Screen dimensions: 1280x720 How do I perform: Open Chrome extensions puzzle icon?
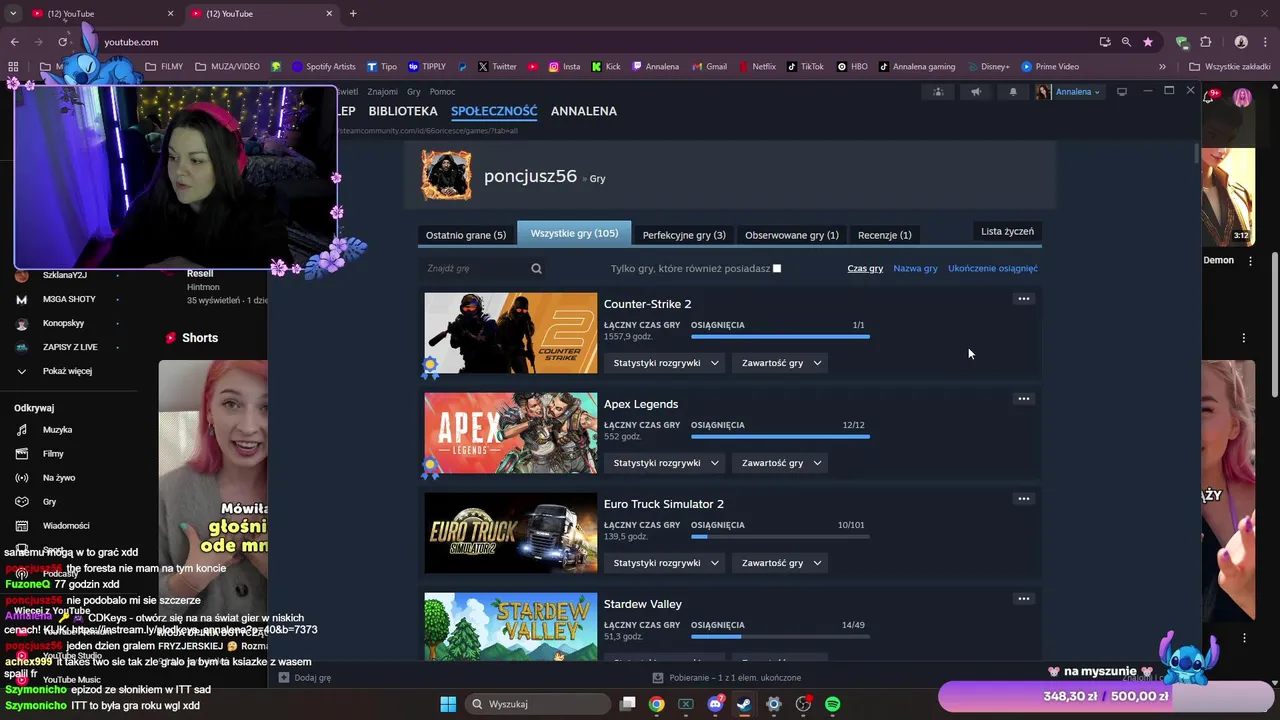(x=1206, y=42)
